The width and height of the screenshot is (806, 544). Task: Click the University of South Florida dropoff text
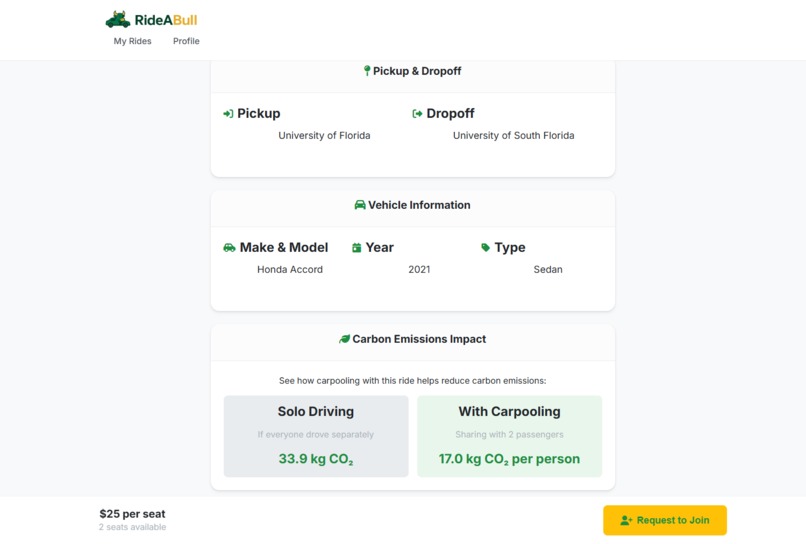[514, 135]
